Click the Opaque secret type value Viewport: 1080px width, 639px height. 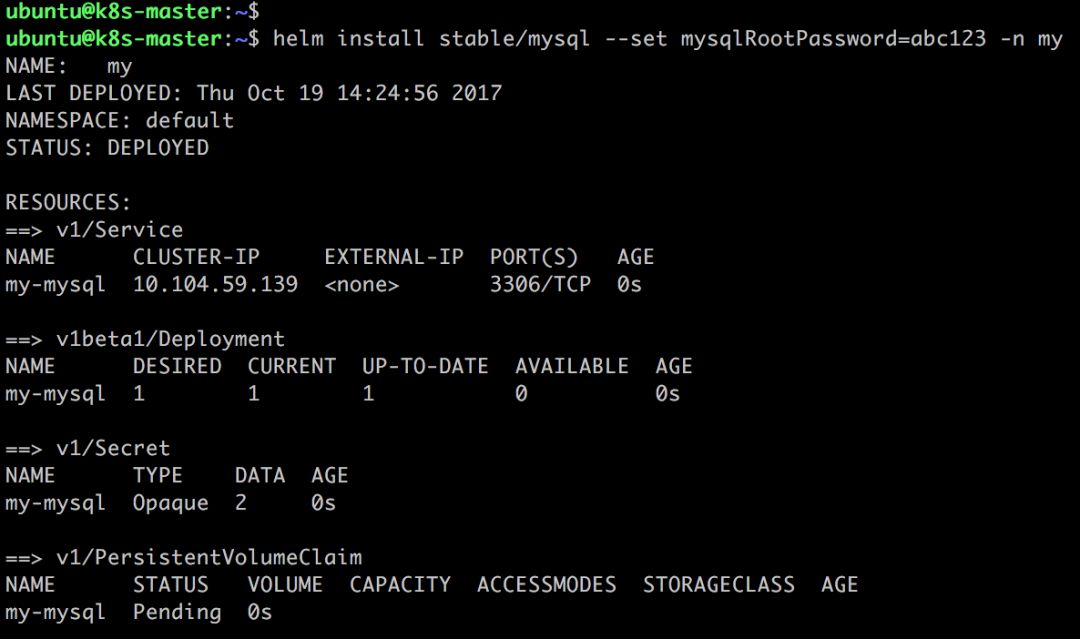tap(171, 503)
